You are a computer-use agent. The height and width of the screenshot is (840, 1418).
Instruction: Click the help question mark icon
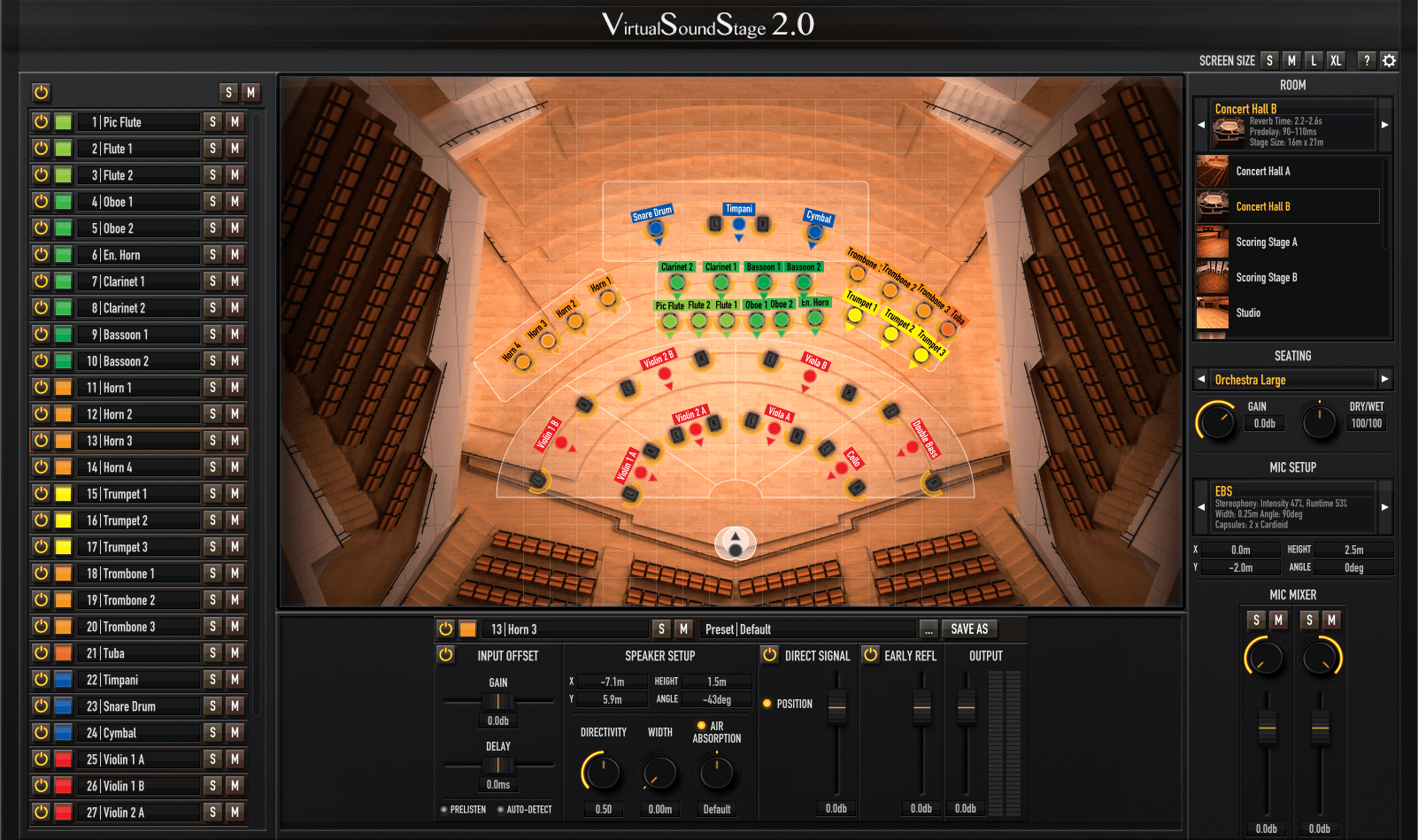pos(1367,60)
